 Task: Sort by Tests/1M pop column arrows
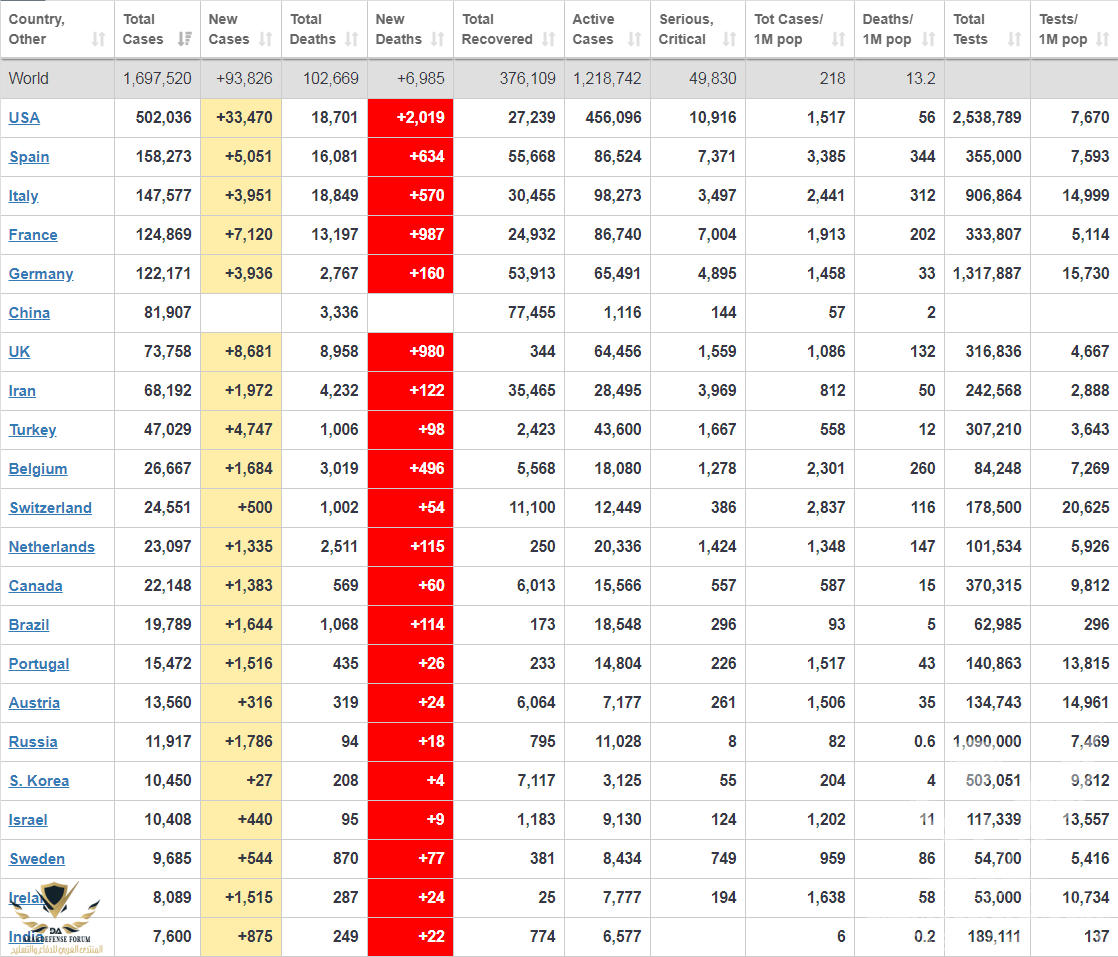coord(1102,39)
